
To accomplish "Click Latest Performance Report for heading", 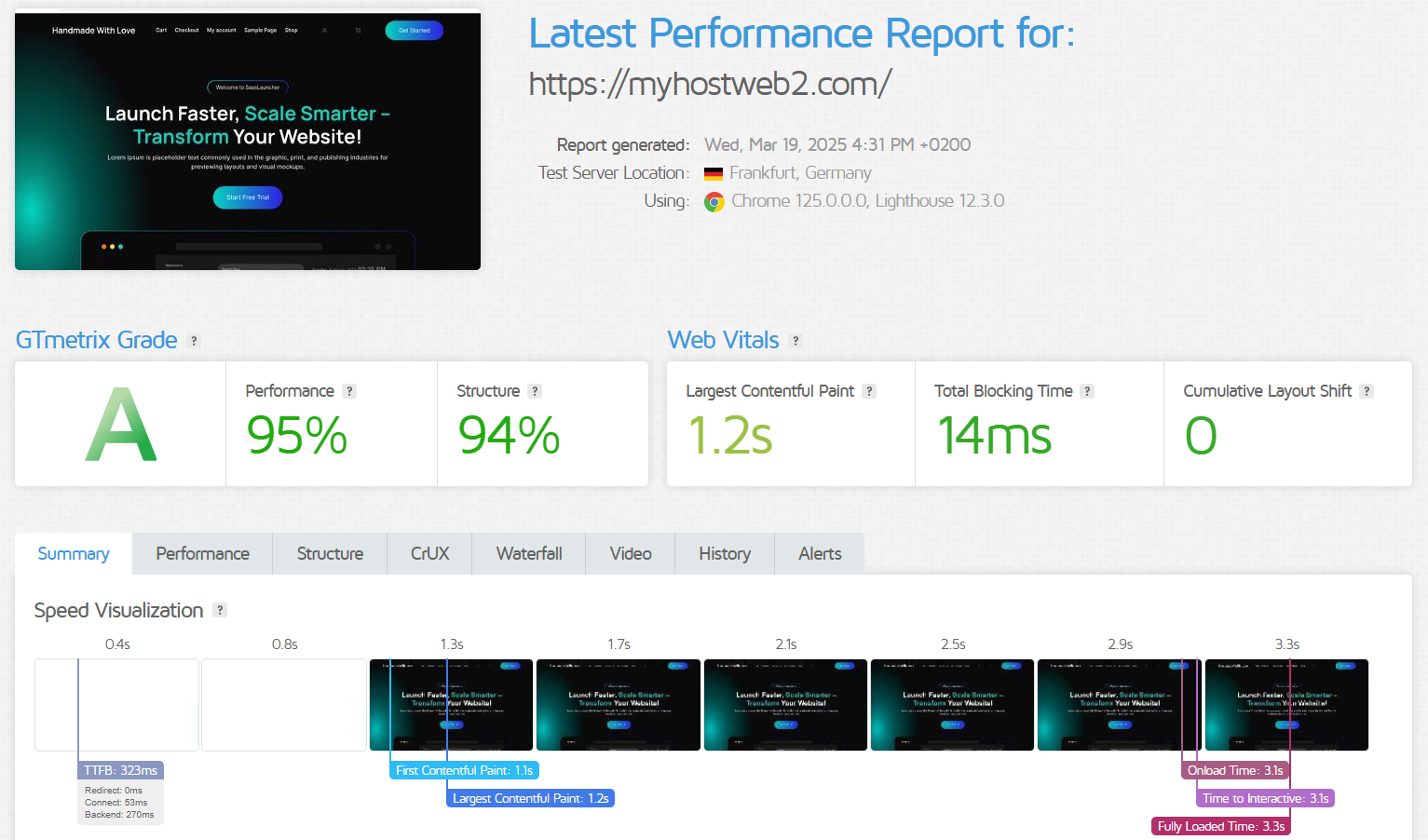I will point(802,34).
